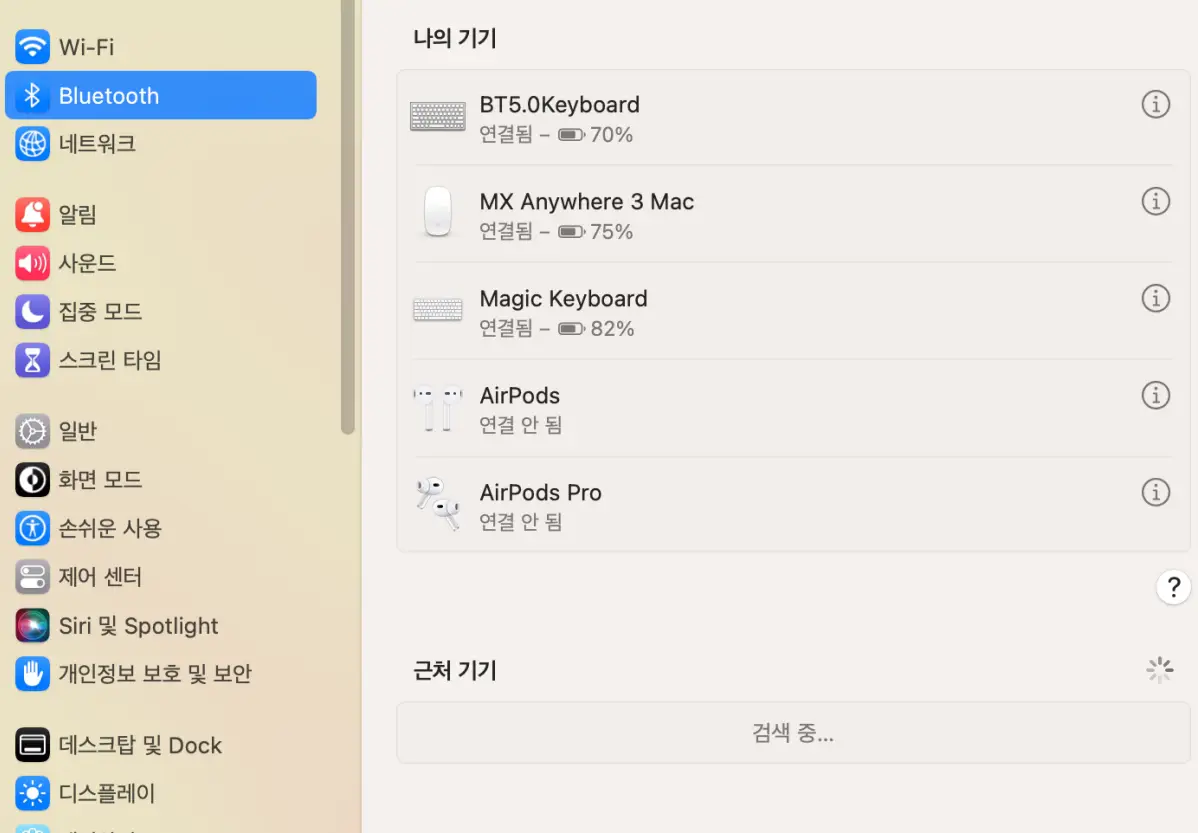This screenshot has width=1198, height=833.
Task: Select the 일반 sidebar label
Action: point(78,431)
